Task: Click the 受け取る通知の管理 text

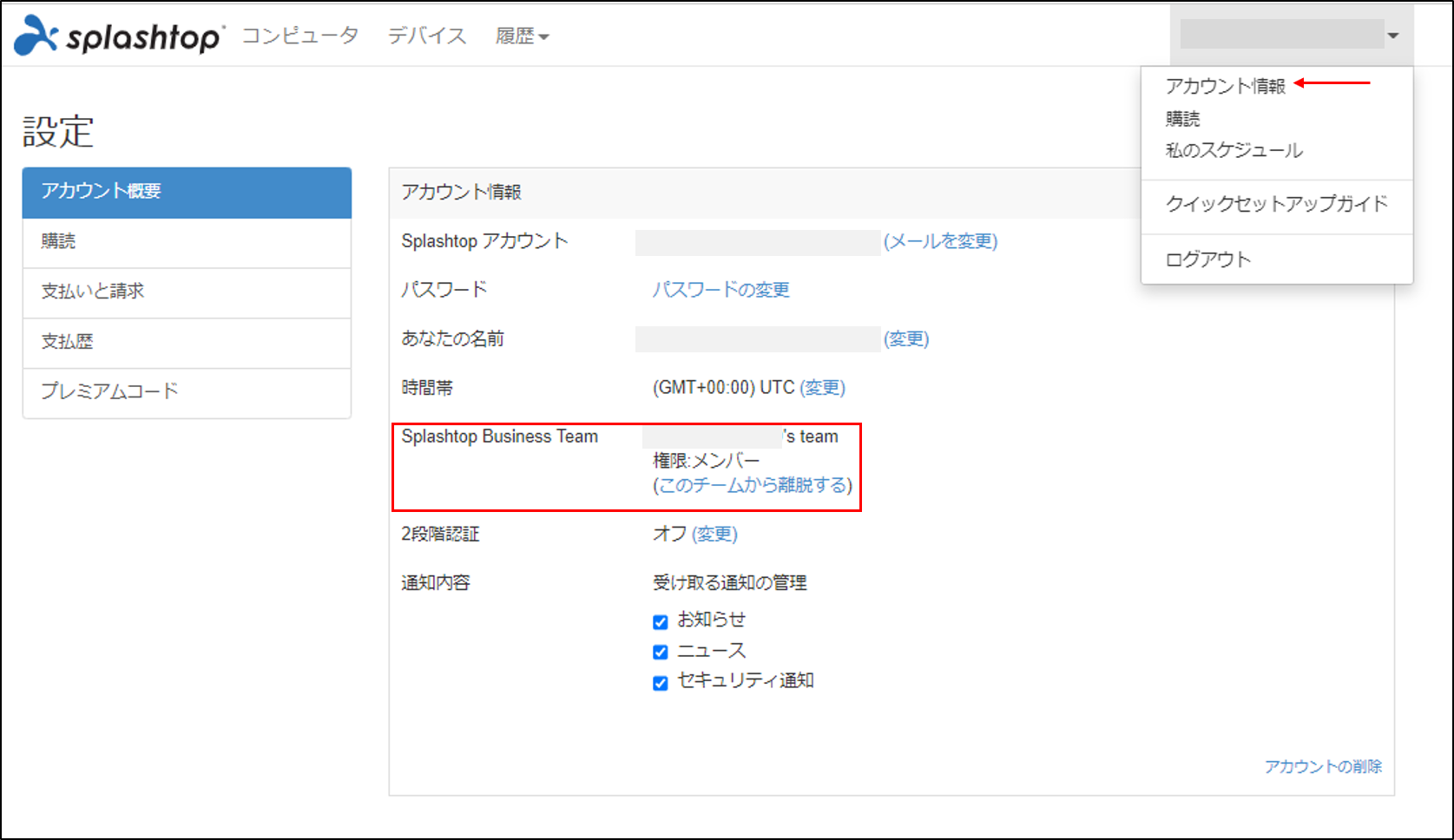Action: tap(730, 582)
